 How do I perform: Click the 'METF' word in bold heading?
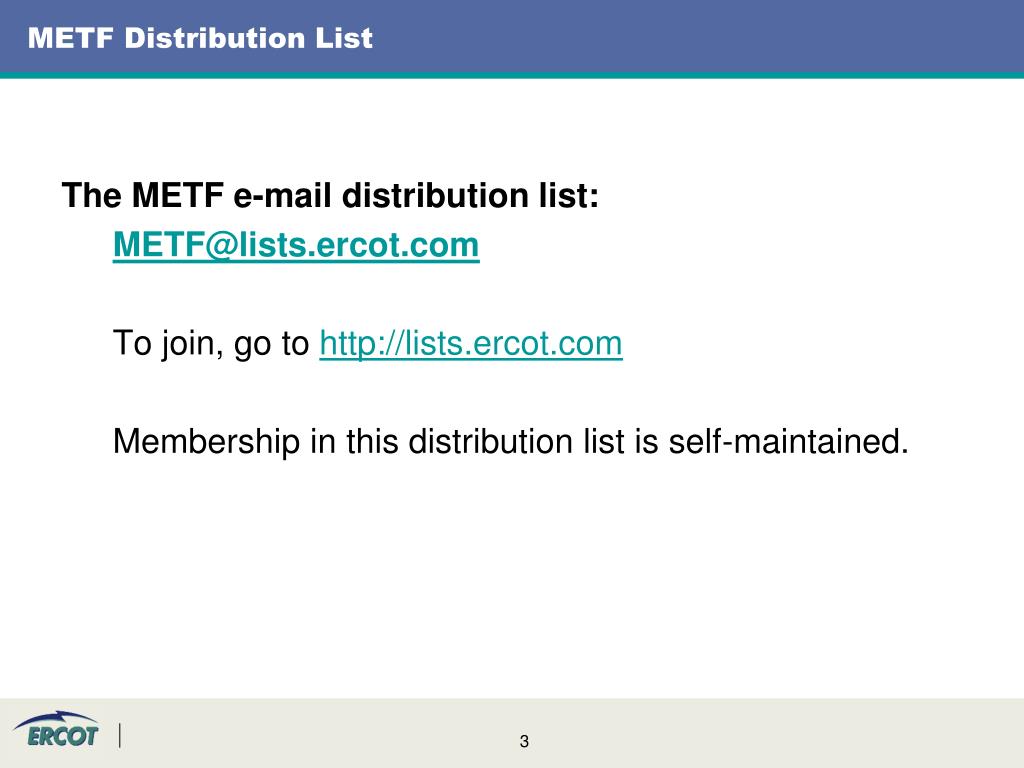[178, 195]
